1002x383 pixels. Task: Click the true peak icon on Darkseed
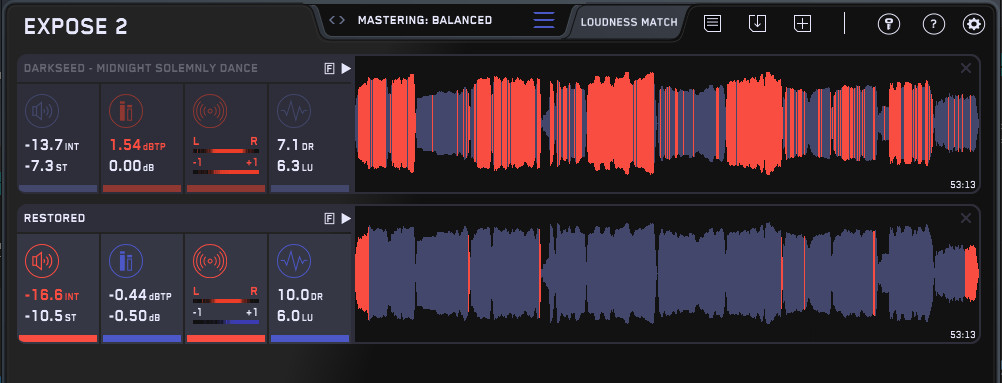tap(126, 111)
